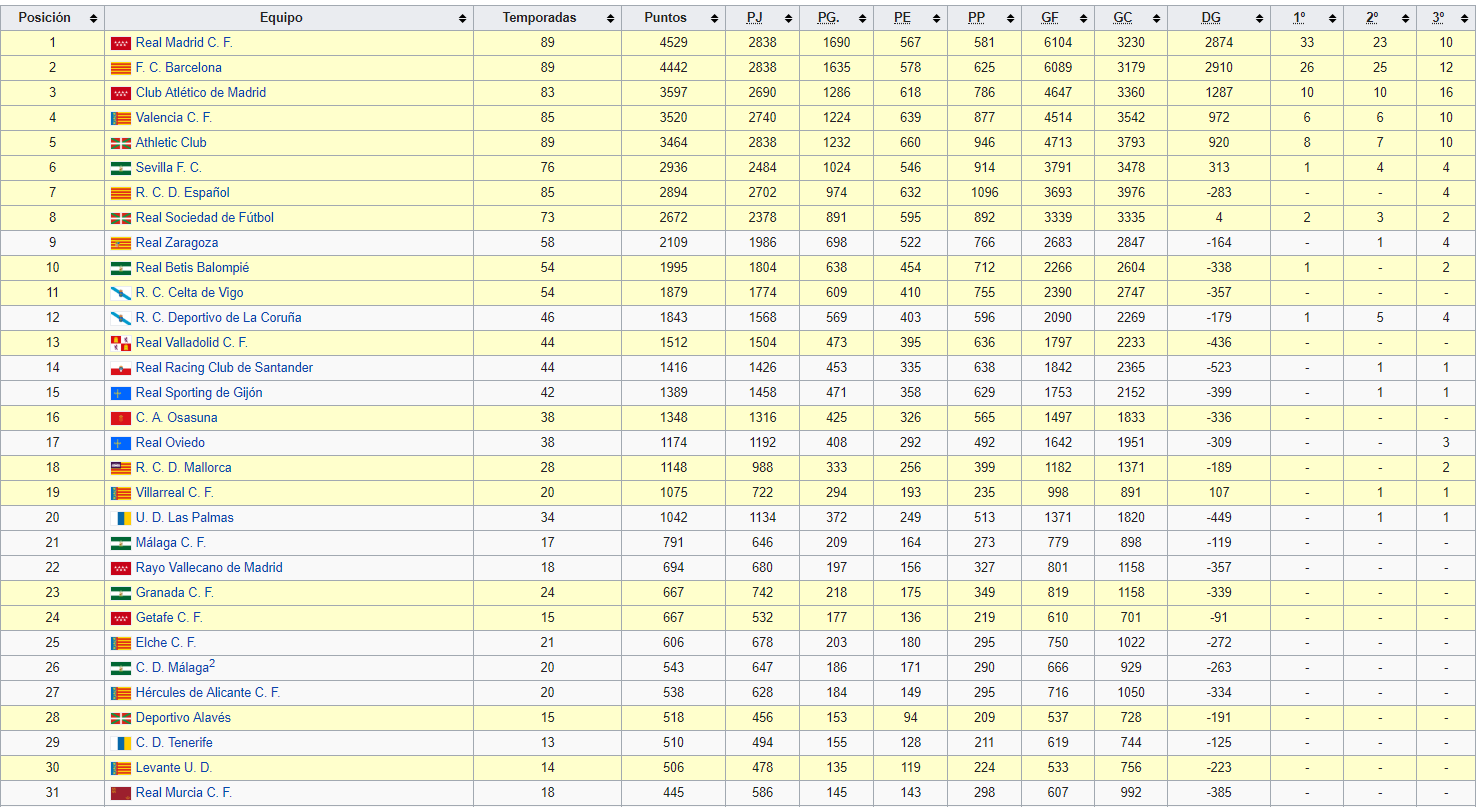Viewport: 1478px width, 807px height.
Task: Click the Basque flag icon beside Athletic Club
Action: point(120,143)
